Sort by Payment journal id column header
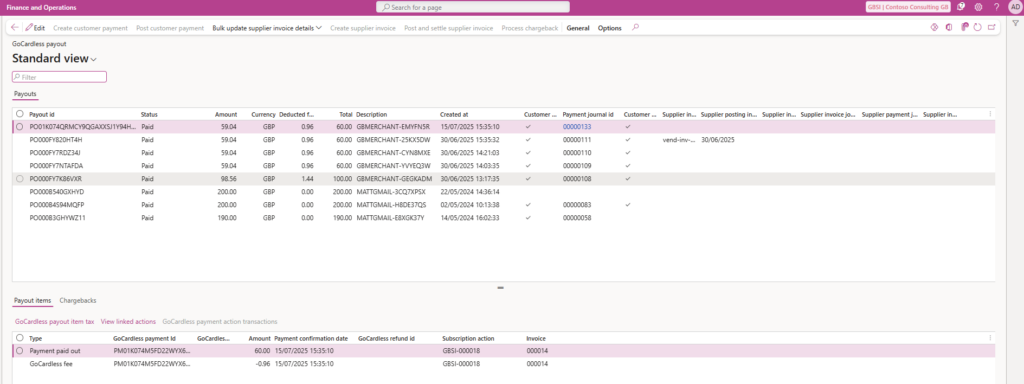The height and width of the screenshot is (384, 1024). click(588, 114)
